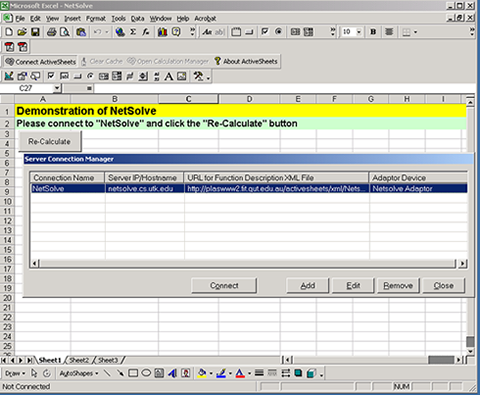Open the Edit menu

(x=35, y=19)
